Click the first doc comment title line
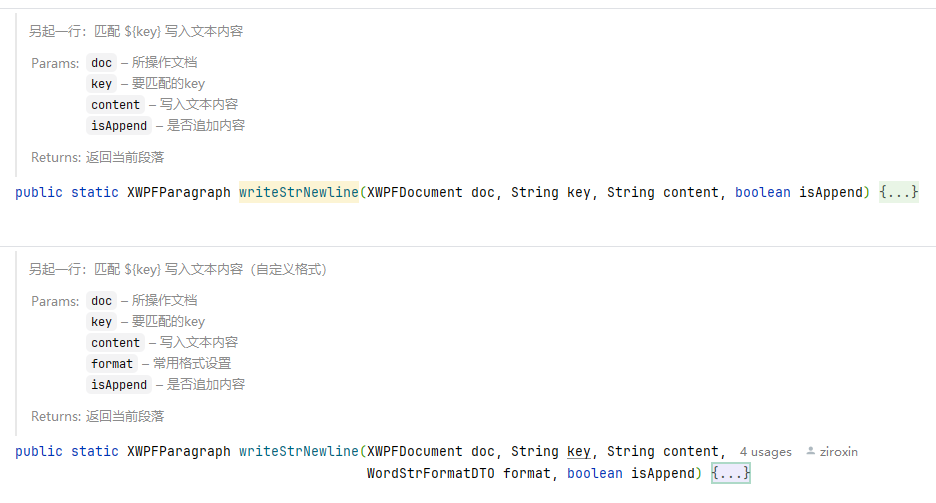This screenshot has width=936, height=503. 136,31
